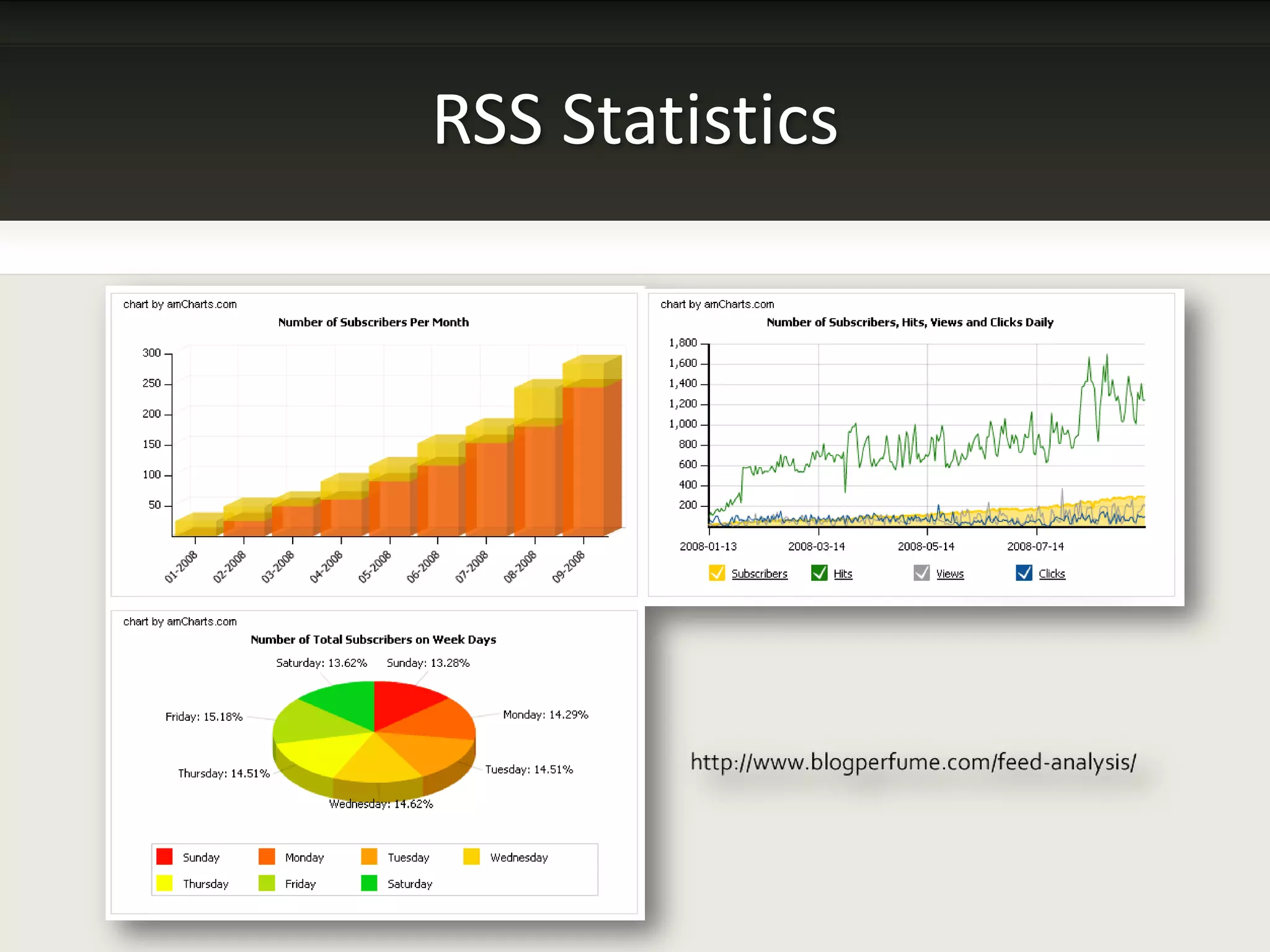This screenshot has height=952, width=1270.
Task: Click the Subscribers legend link
Action: [759, 574]
